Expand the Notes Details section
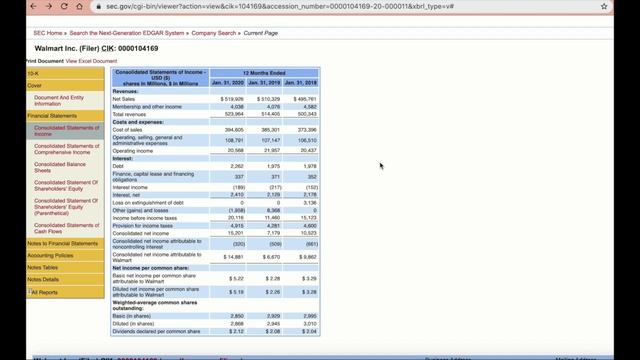Image resolution: width=640 pixels, height=360 pixels. click(x=65, y=280)
